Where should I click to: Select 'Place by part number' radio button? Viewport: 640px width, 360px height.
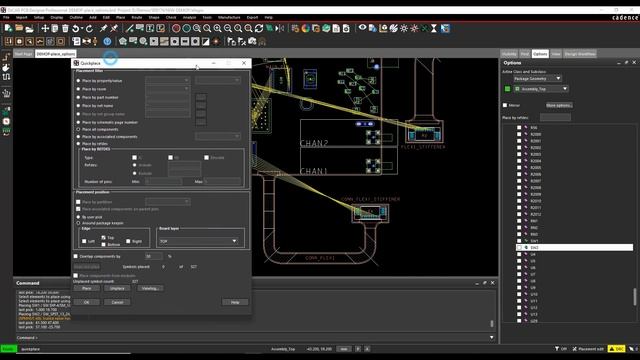coord(78,97)
